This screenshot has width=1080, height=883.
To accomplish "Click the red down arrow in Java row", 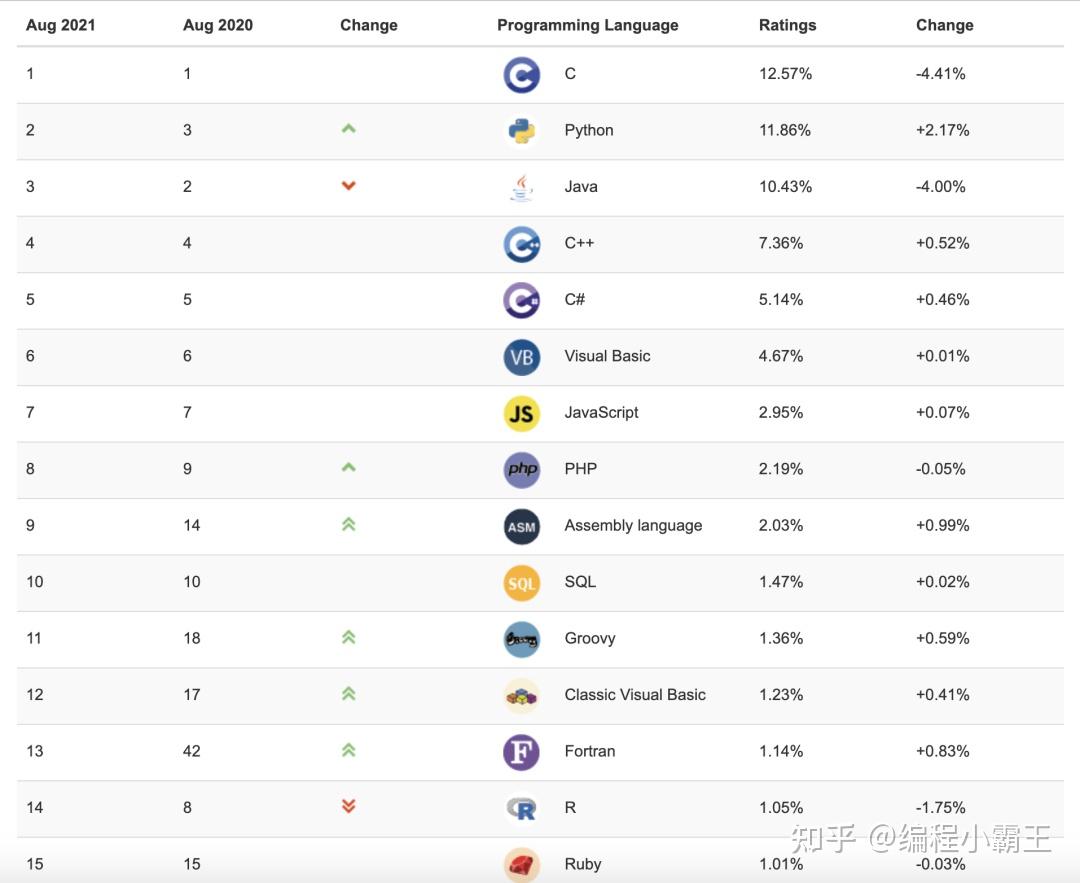I will (x=348, y=186).
